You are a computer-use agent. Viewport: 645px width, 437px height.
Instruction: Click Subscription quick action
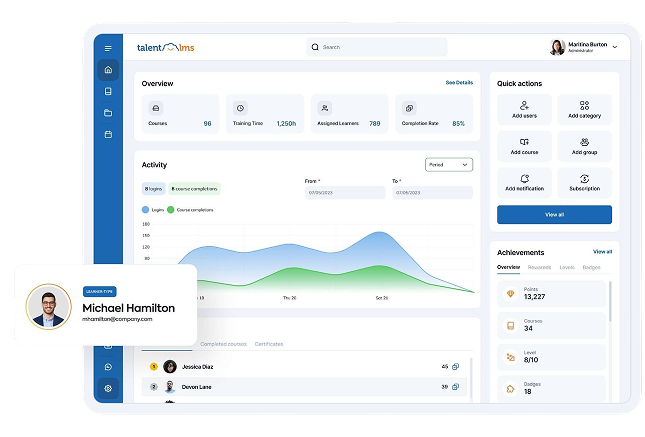(585, 183)
